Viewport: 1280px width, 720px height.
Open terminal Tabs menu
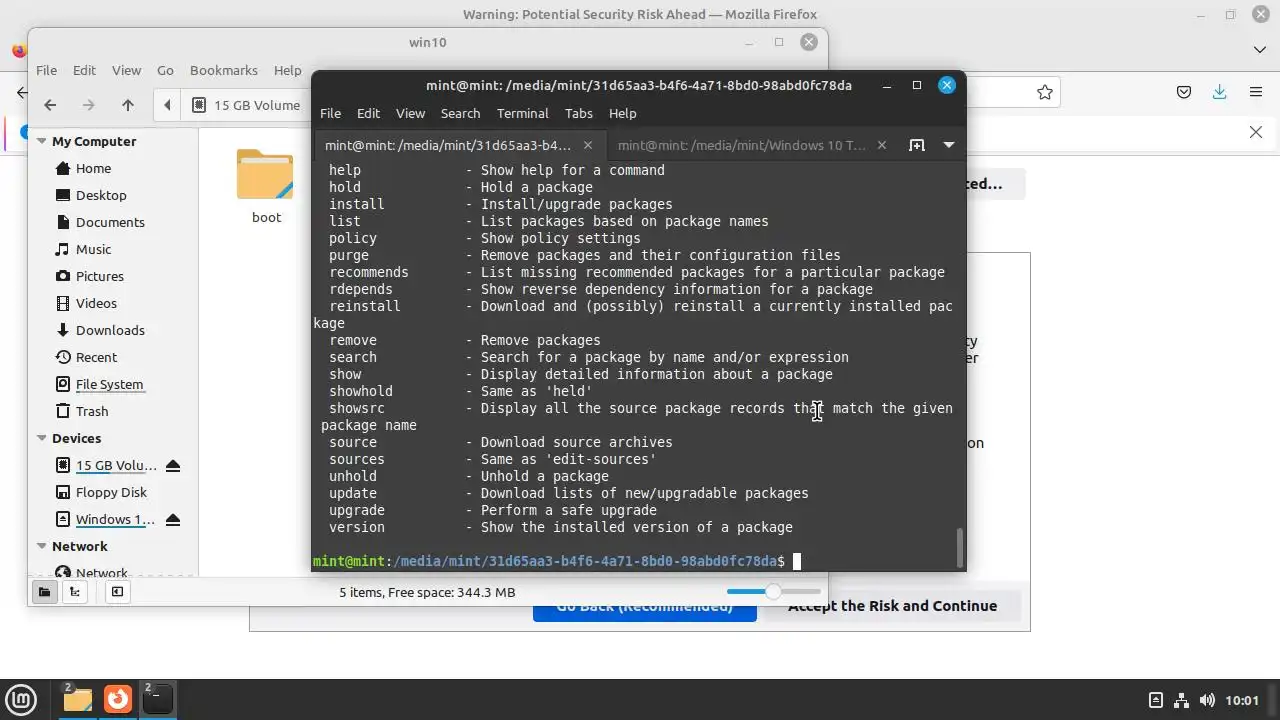click(x=578, y=113)
